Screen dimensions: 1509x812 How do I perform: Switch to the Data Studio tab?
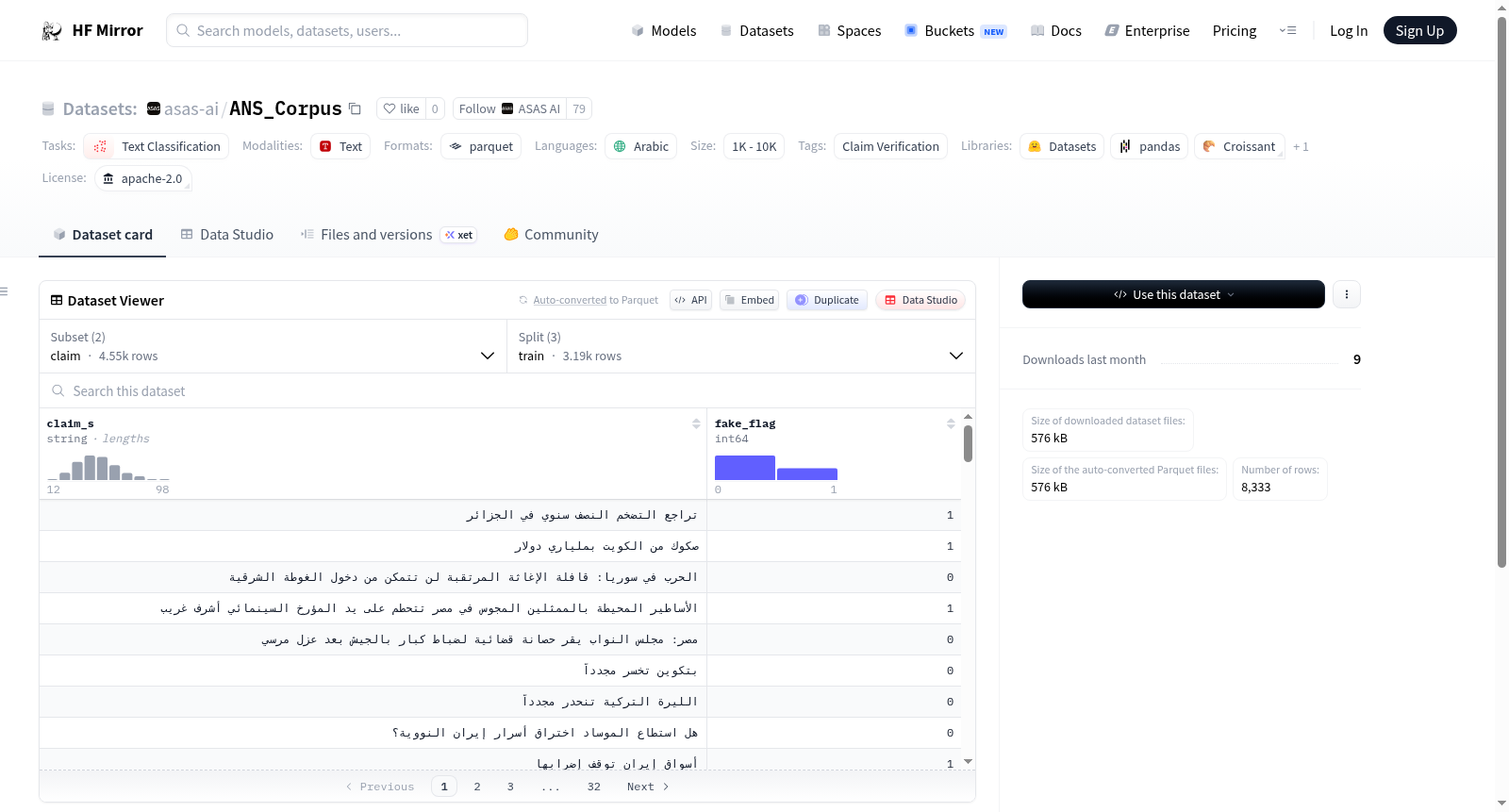pyautogui.click(x=227, y=235)
